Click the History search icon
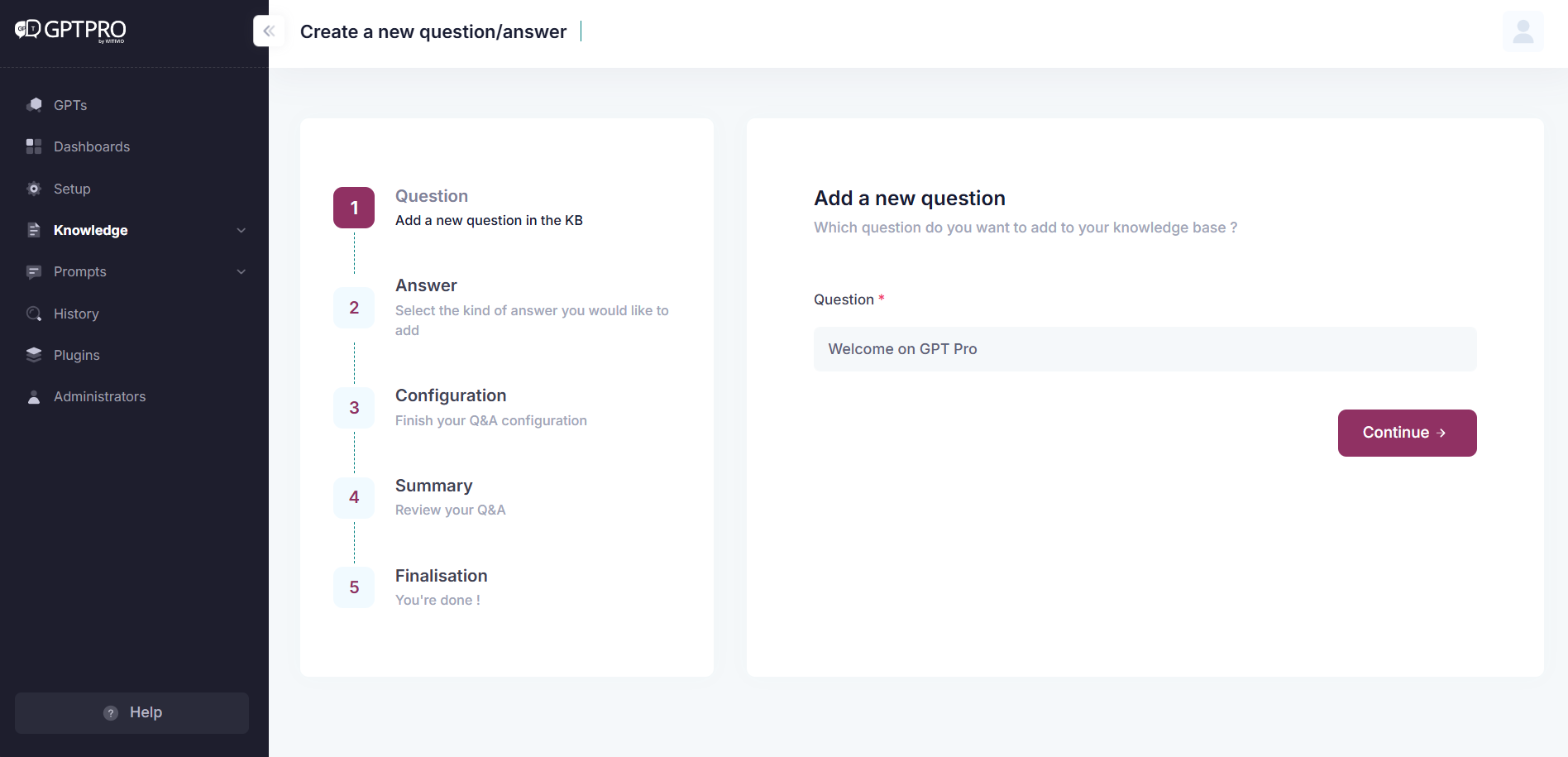This screenshot has height=757, width=1568. 34,314
